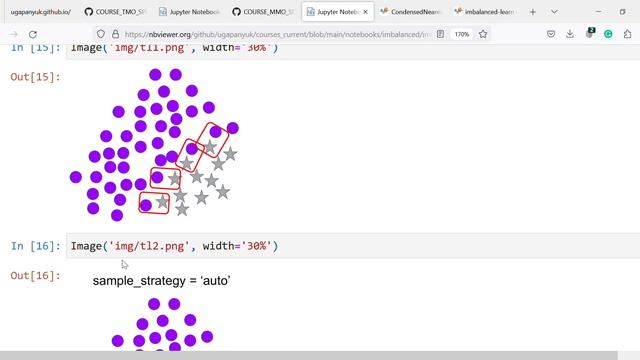This screenshot has height=360, width=640.
Task: Open the downloads panel
Action: [x=570, y=34]
